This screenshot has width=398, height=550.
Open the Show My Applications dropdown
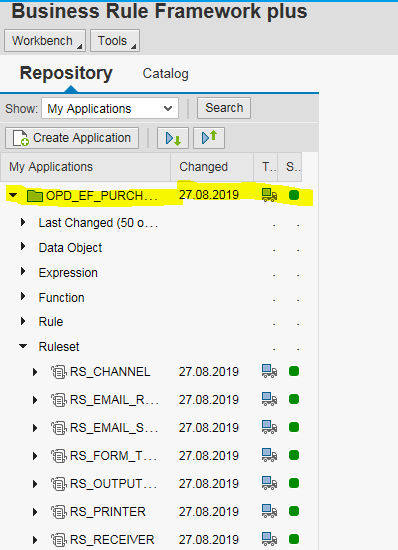click(x=110, y=108)
